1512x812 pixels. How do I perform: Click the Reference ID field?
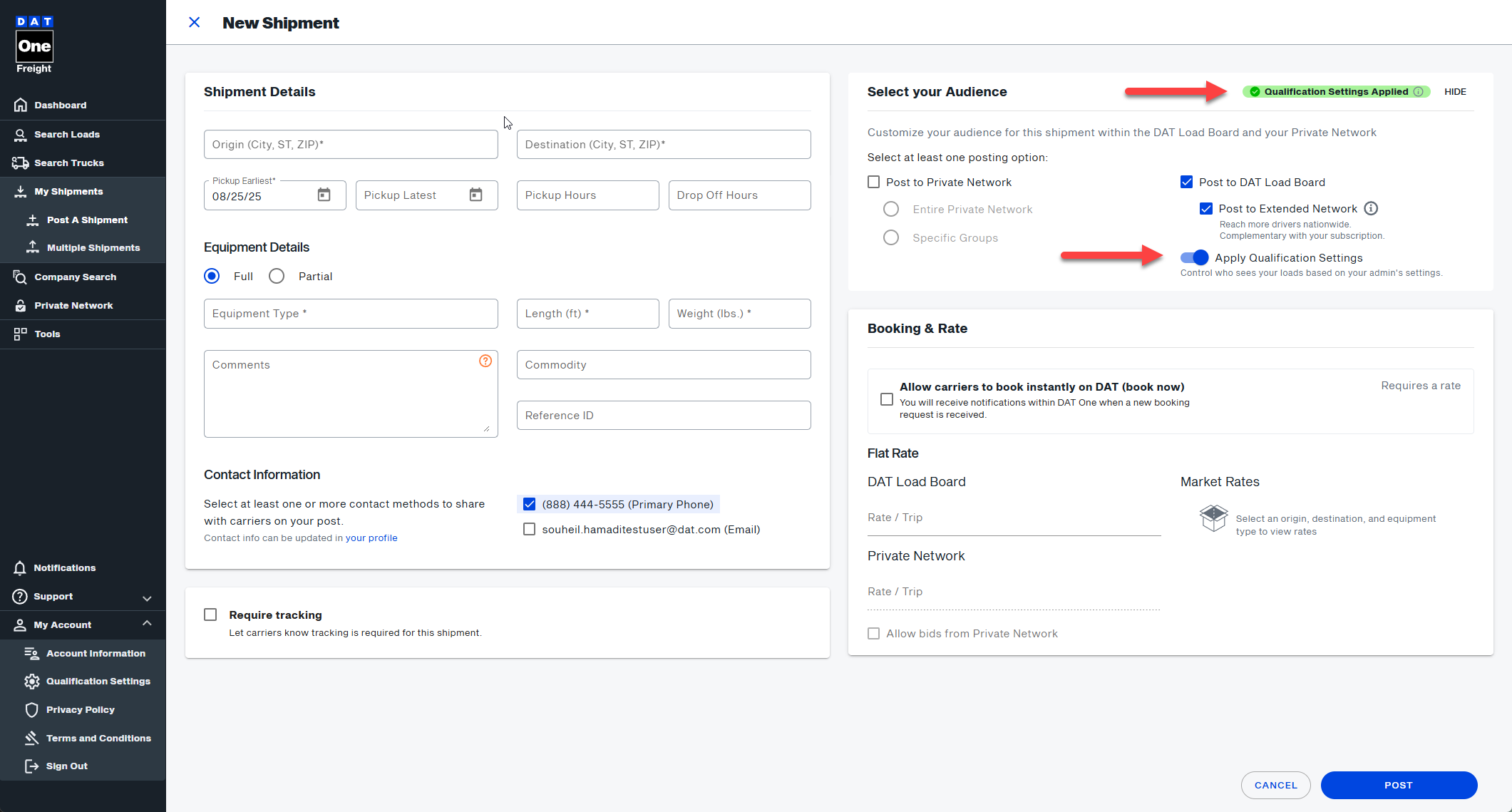664,415
